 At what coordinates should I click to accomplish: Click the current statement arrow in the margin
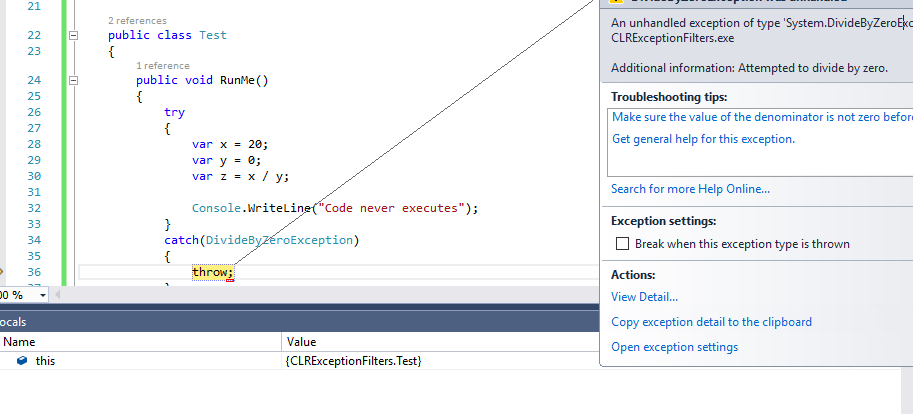(2, 272)
